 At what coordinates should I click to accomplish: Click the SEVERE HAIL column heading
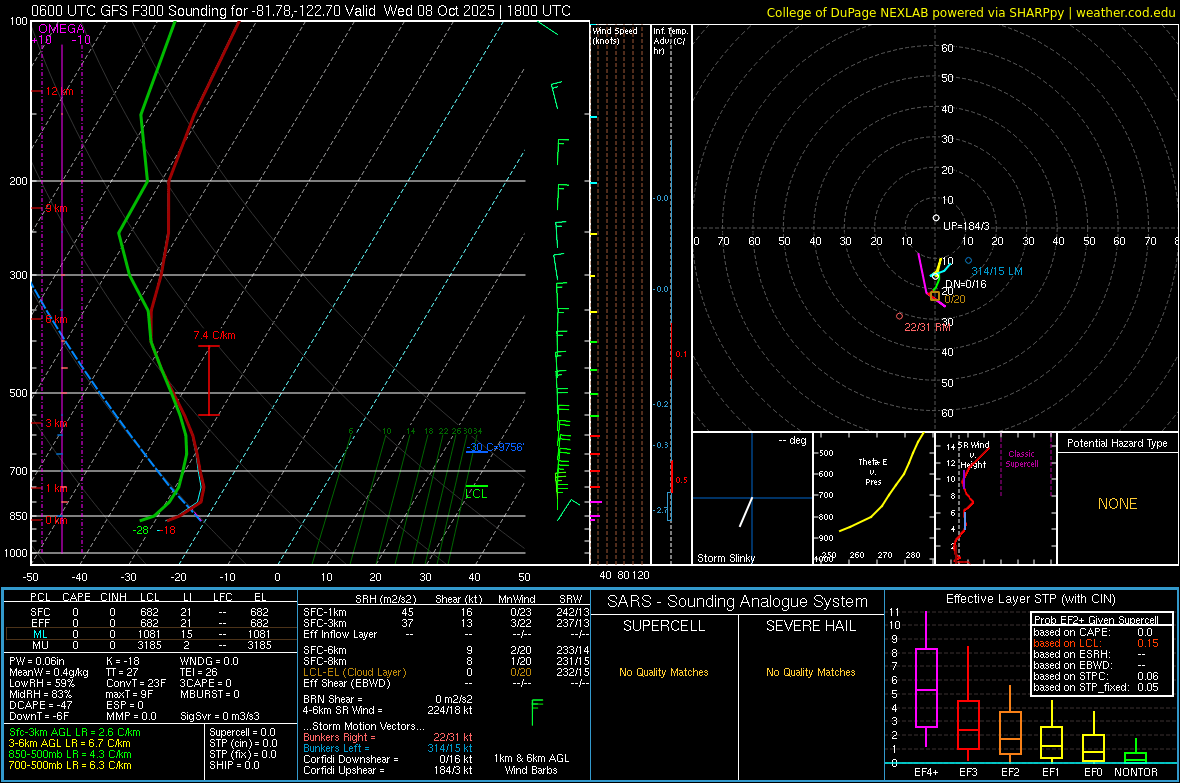811,626
